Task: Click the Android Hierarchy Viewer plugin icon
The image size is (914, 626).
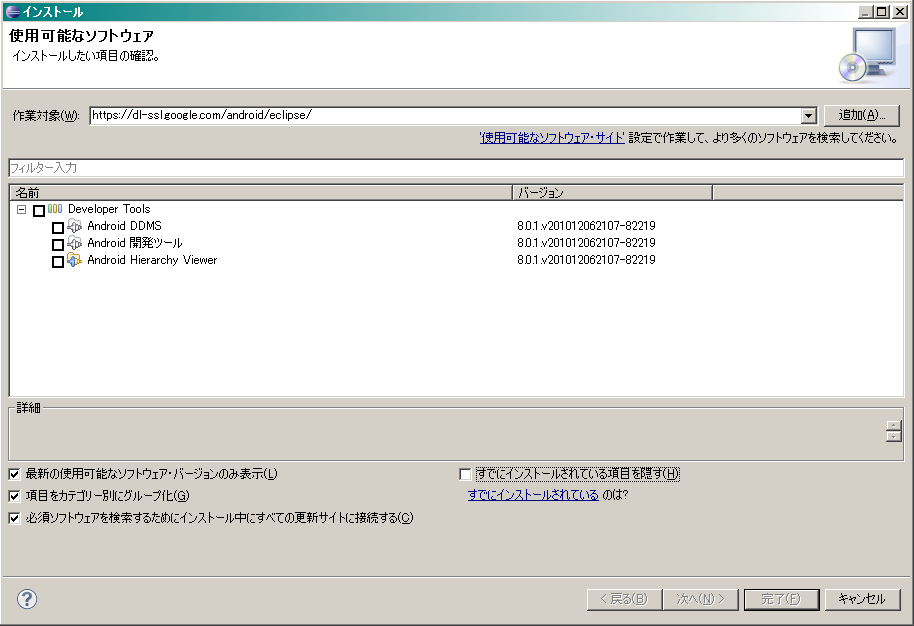Action: tap(74, 261)
